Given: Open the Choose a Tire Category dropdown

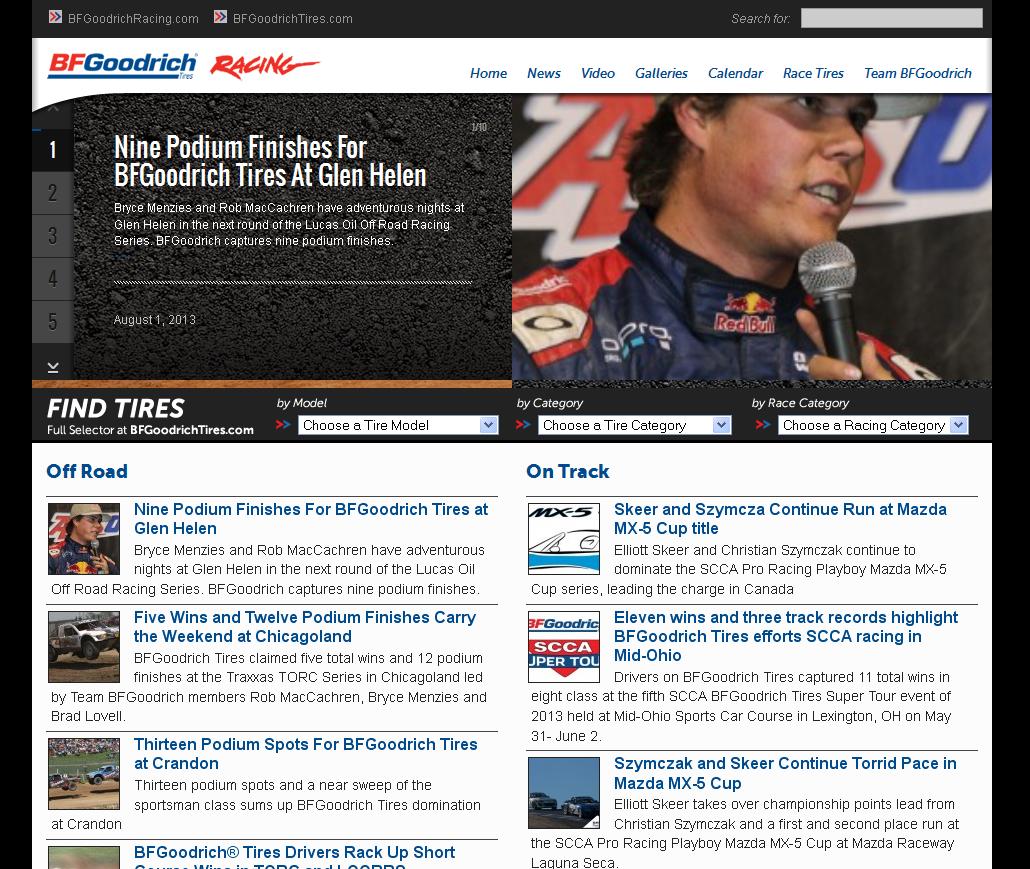Looking at the screenshot, I should (634, 425).
